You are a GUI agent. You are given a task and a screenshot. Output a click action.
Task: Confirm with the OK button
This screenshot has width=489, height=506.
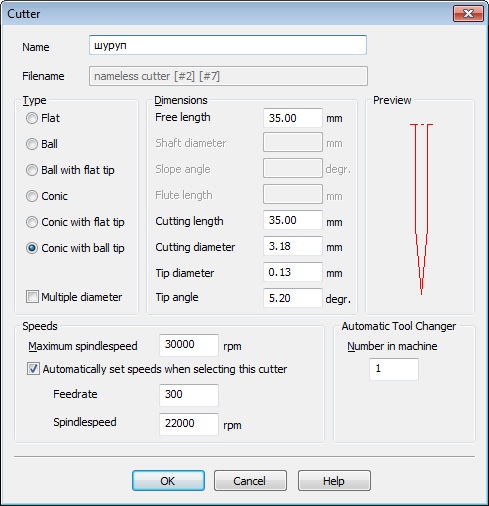click(168, 481)
